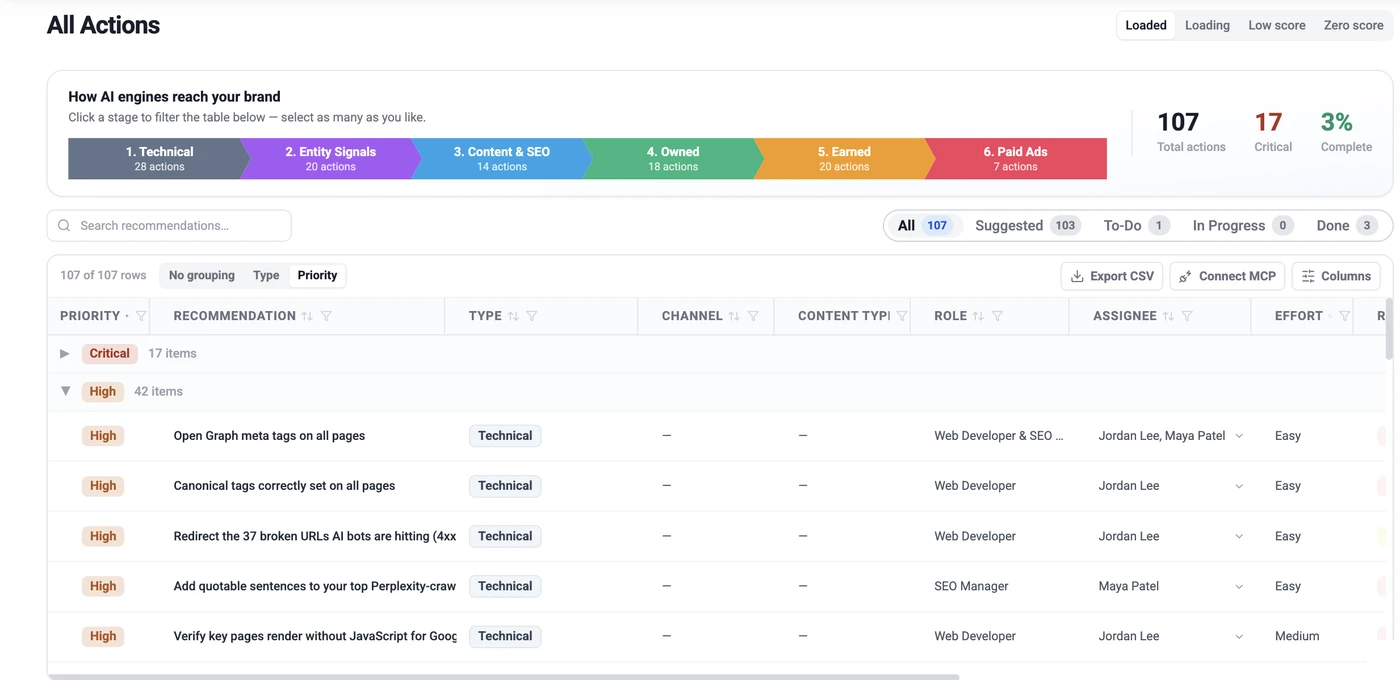Screen dimensions: 1400x680
Task: Switch to the Loading state
Action: point(1207,26)
